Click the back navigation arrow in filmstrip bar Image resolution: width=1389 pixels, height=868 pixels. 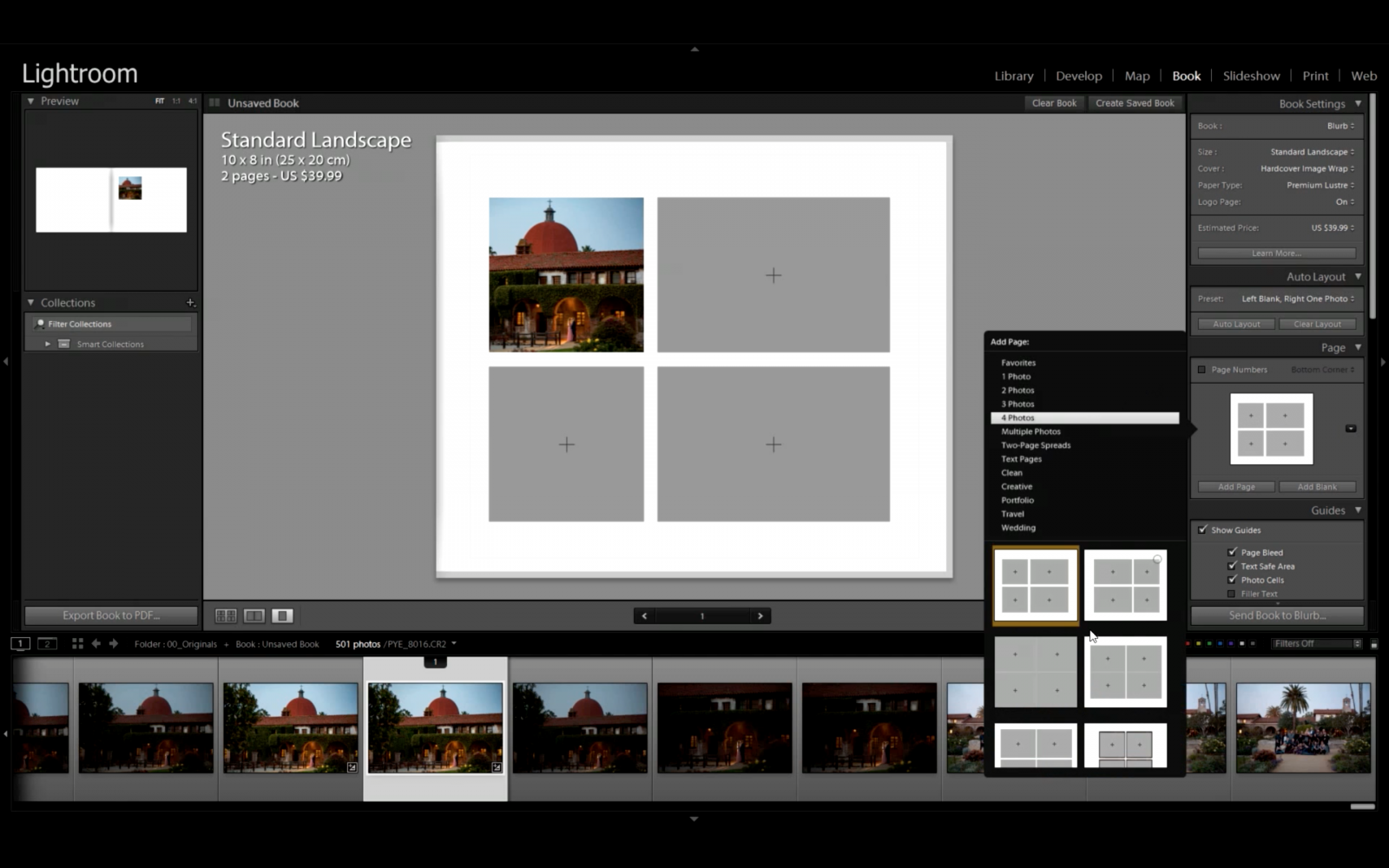(x=95, y=643)
